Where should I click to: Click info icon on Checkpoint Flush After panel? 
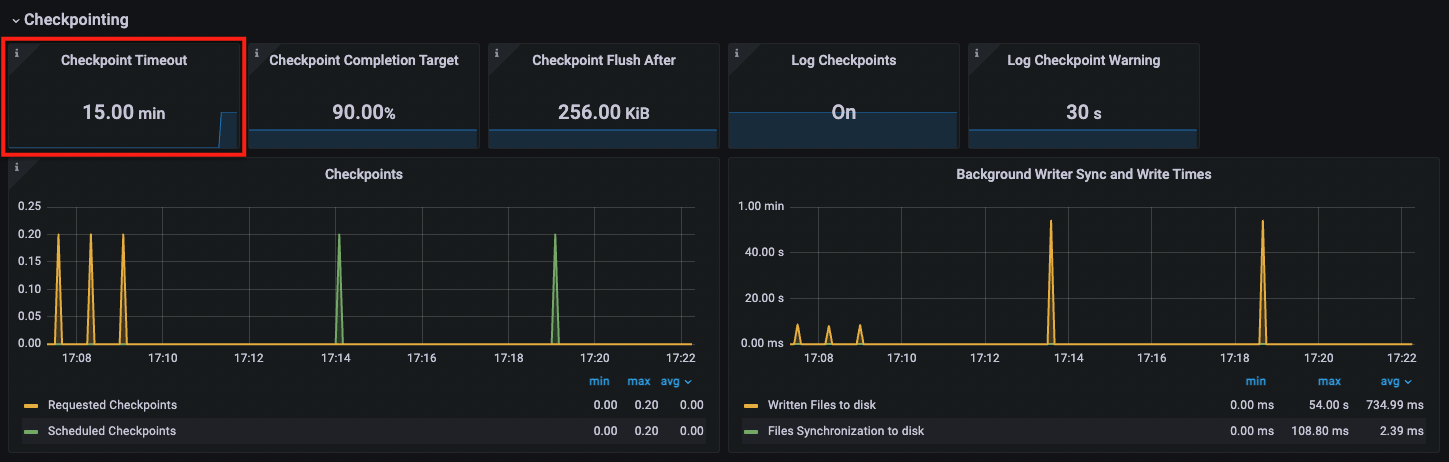[495, 52]
